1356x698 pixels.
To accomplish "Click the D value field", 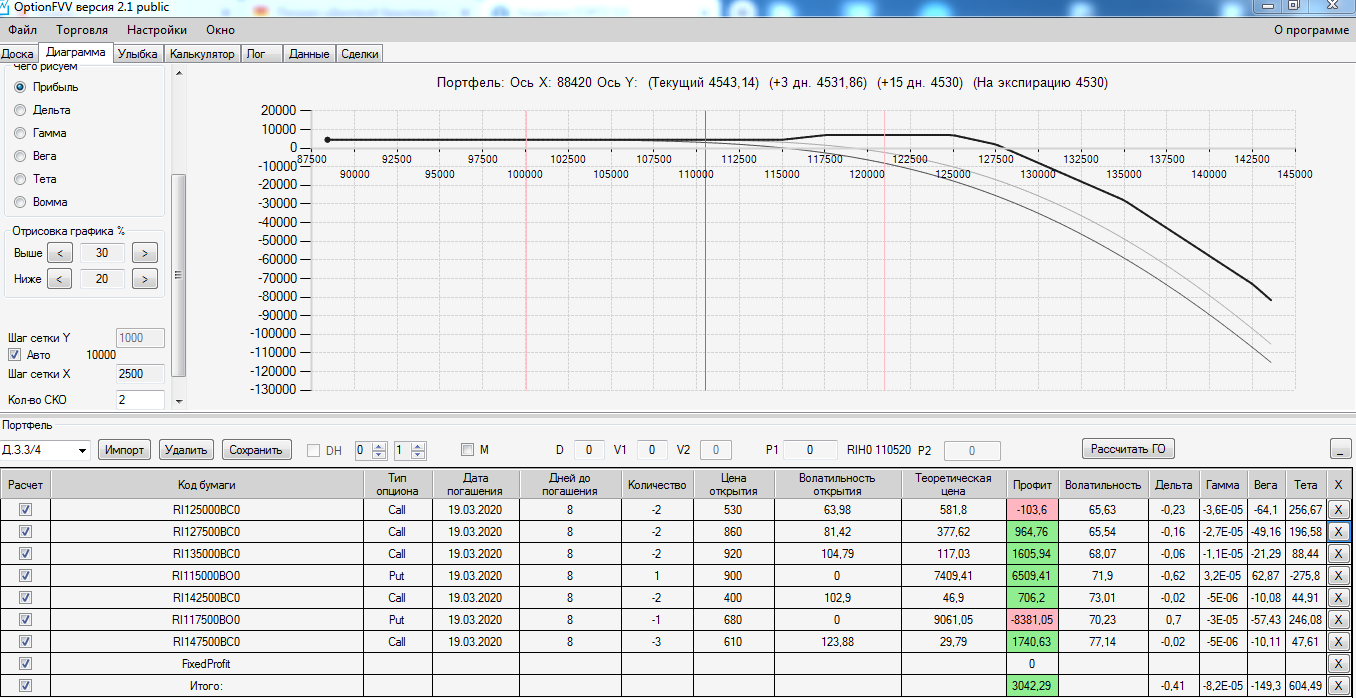I will point(590,450).
